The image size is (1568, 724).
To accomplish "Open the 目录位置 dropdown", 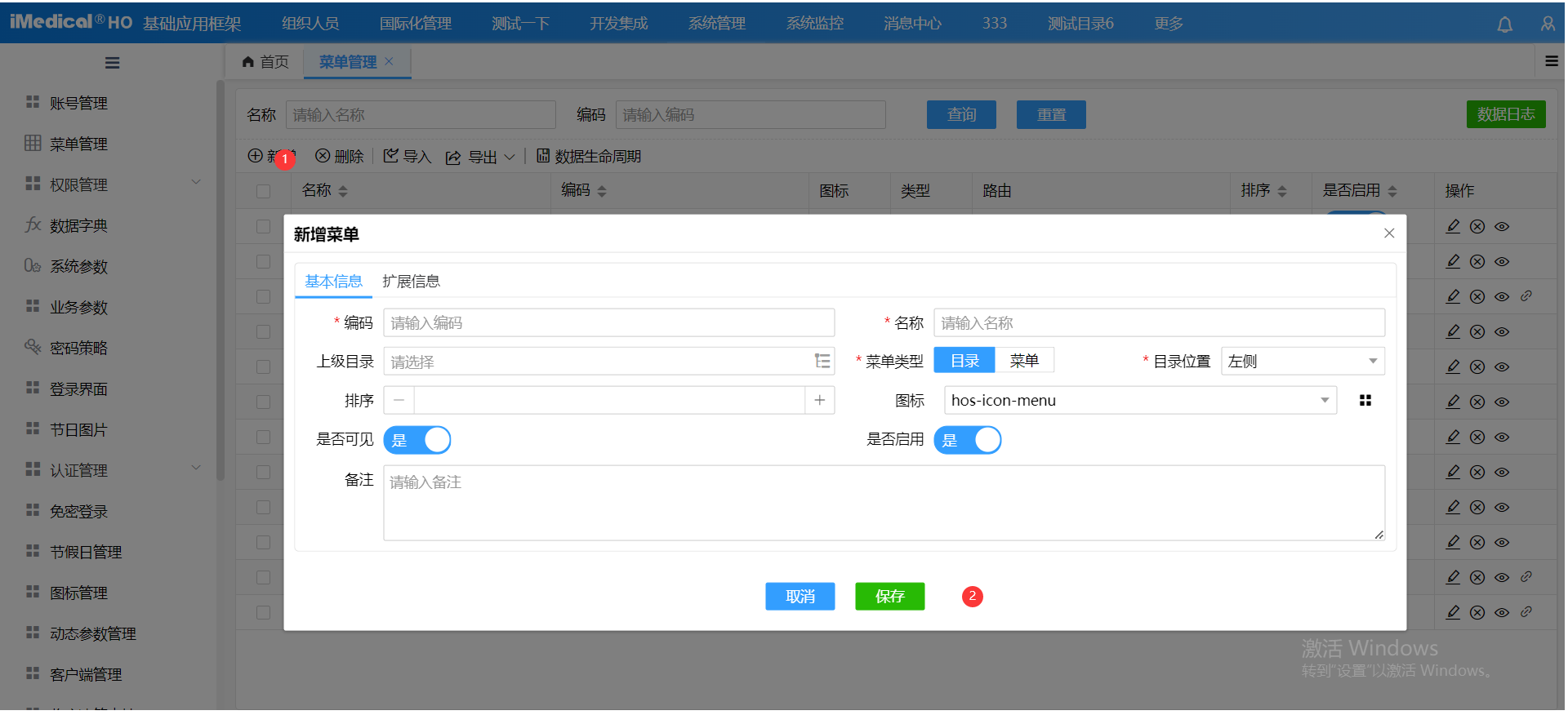I will pos(1303,362).
